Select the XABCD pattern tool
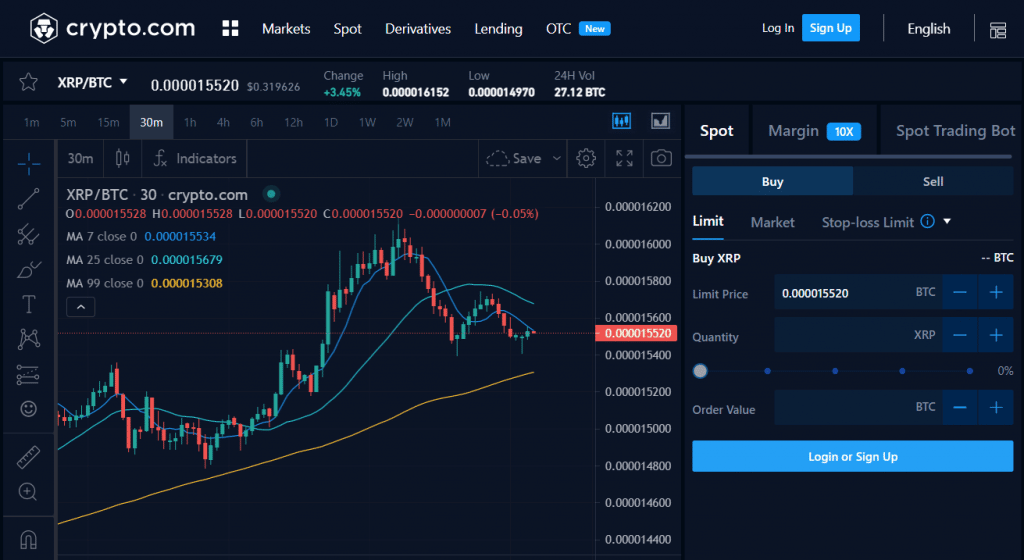 (28, 339)
